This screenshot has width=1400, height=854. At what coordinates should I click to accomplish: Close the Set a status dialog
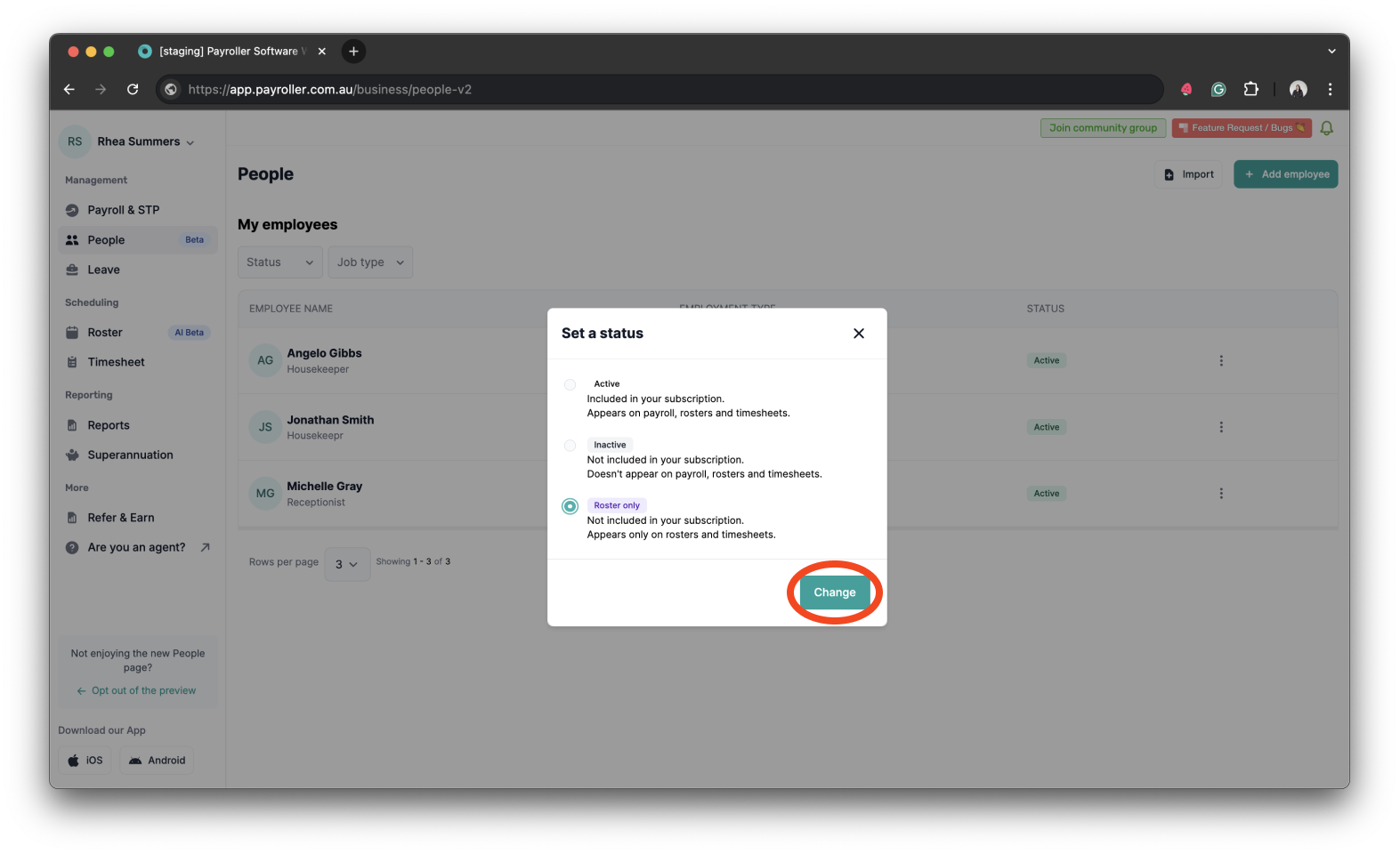point(858,334)
